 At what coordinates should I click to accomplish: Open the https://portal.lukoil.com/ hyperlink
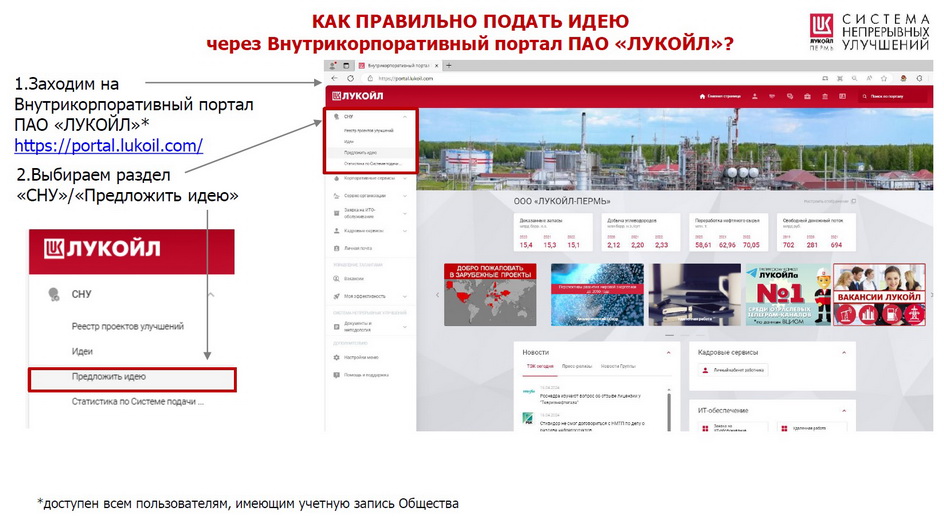pyautogui.click(x=108, y=146)
